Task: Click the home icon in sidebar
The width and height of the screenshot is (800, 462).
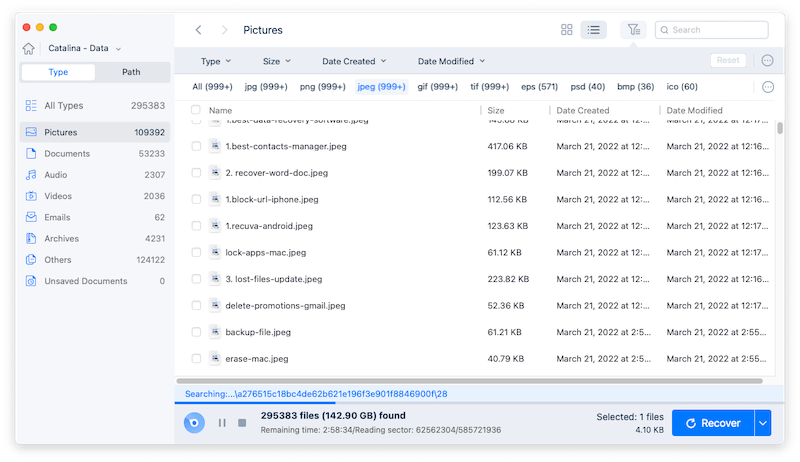Action: 29,48
